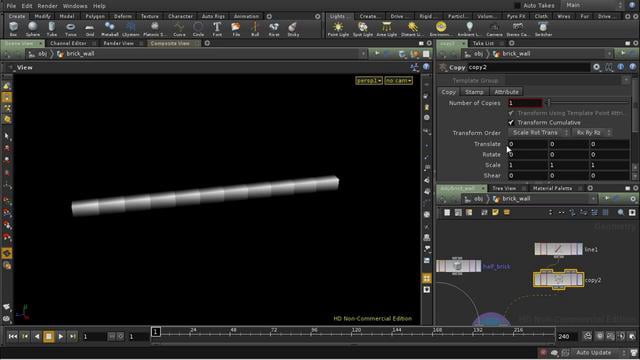The height and width of the screenshot is (360, 640).
Task: Click the play forward button
Action: coord(61,336)
